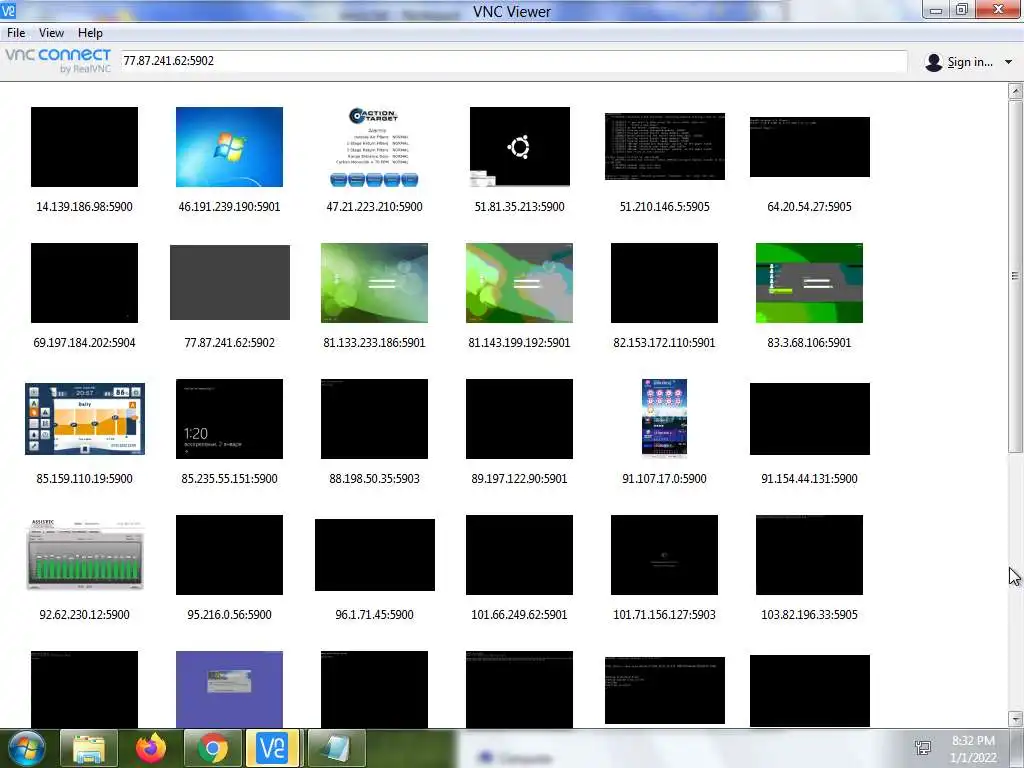Image resolution: width=1024 pixels, height=768 pixels.
Task: Click the Sign in button
Action: pyautogui.click(x=970, y=62)
